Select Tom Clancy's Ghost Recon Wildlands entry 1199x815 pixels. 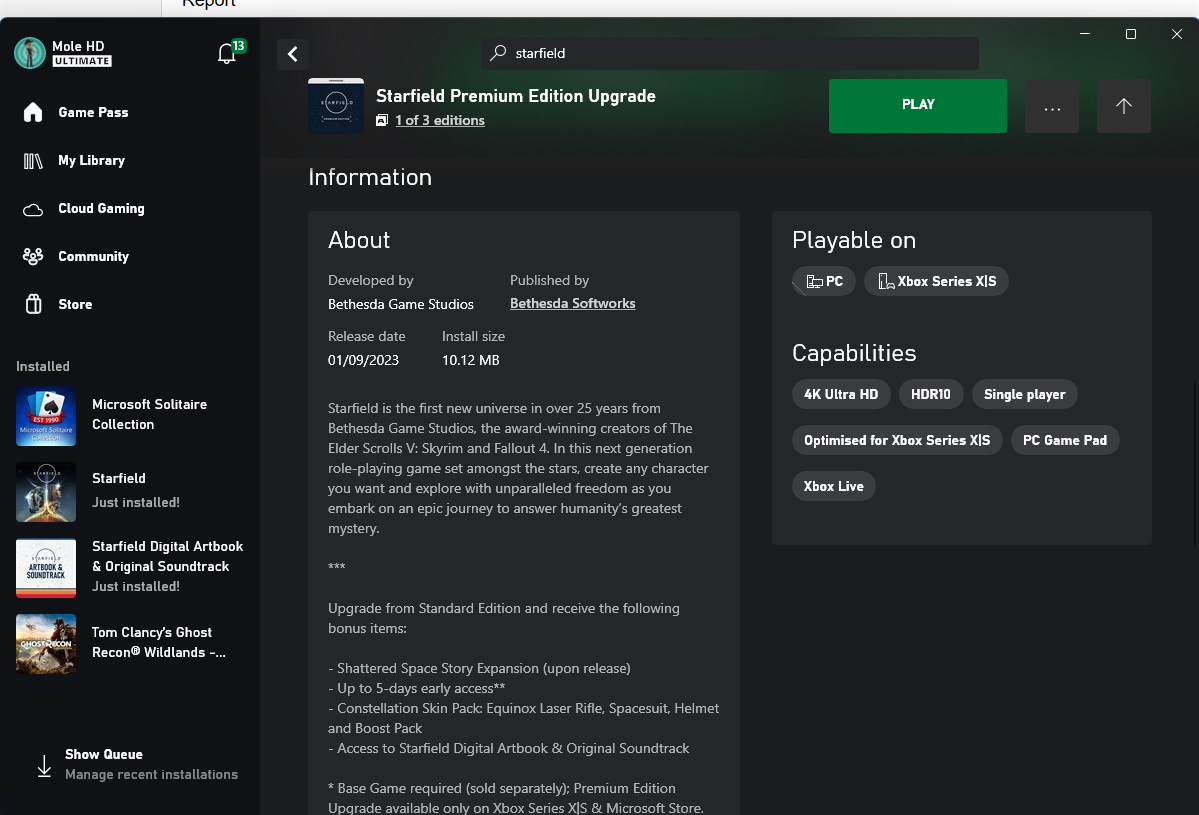[130, 644]
